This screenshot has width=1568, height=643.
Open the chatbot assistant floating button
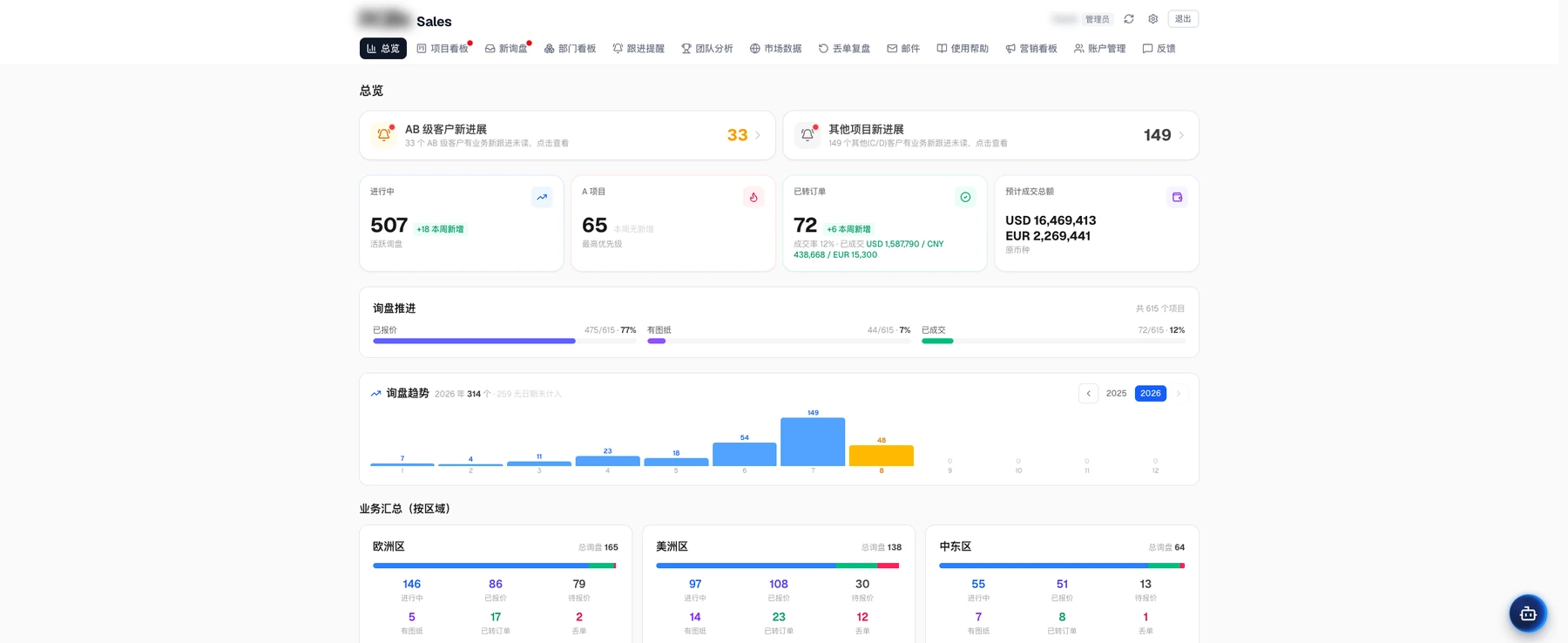[1528, 613]
